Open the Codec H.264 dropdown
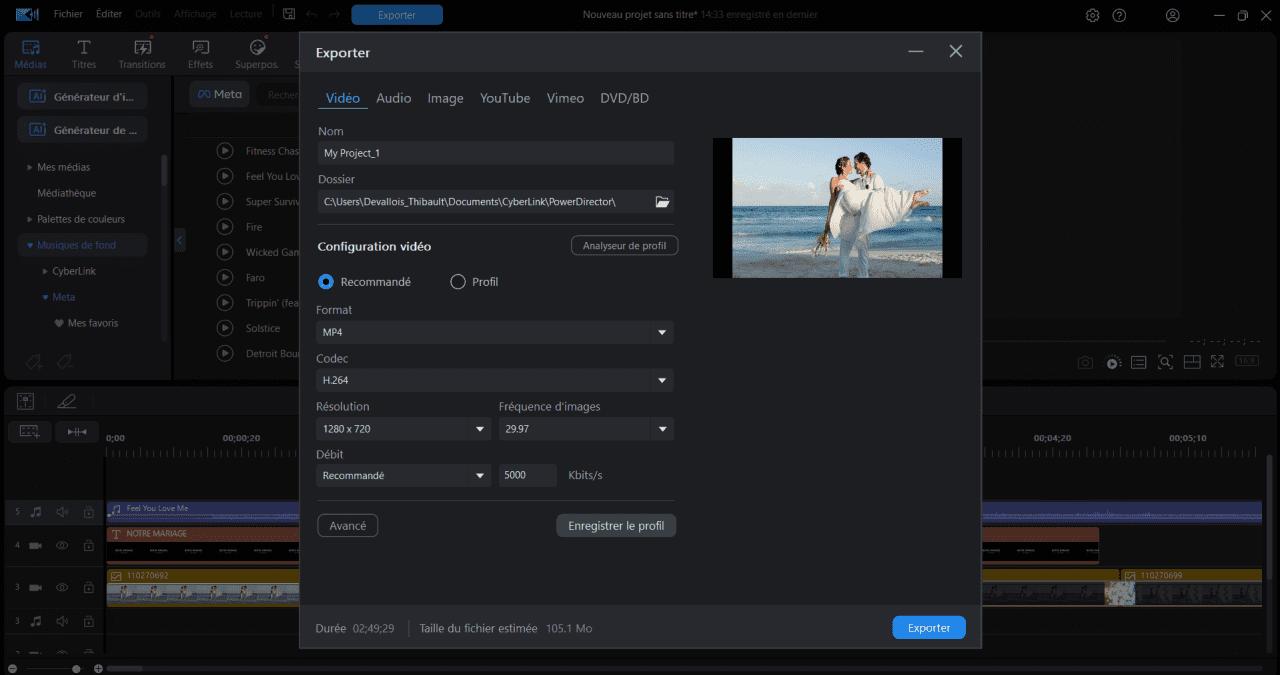Screen dimensions: 1280x675 495,380
